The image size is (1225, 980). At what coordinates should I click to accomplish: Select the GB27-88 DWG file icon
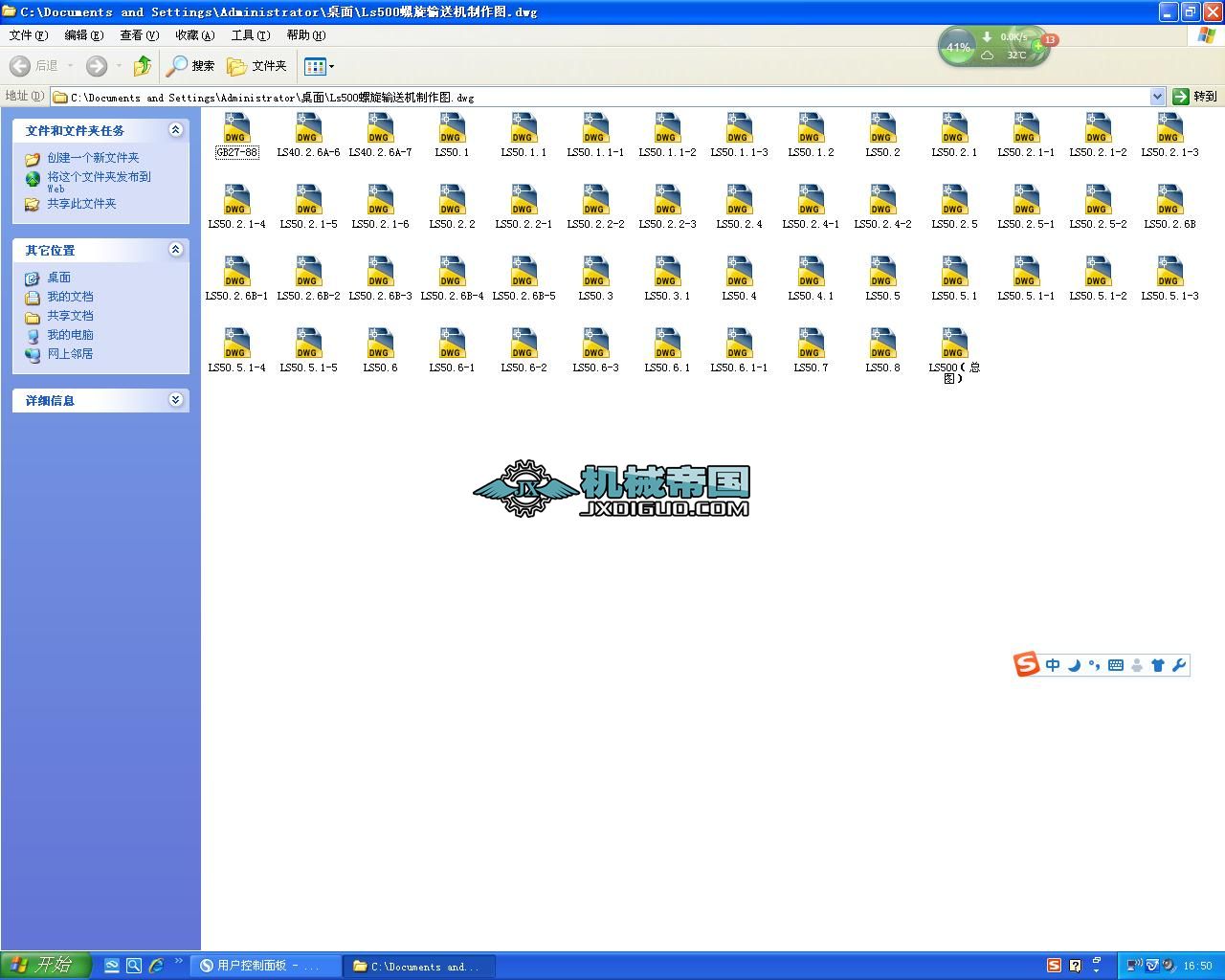point(236,128)
